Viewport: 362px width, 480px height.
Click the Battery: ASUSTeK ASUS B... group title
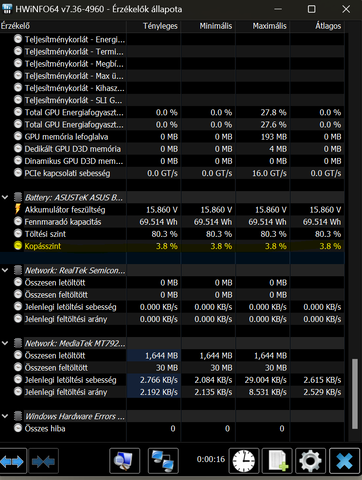tap(74, 198)
